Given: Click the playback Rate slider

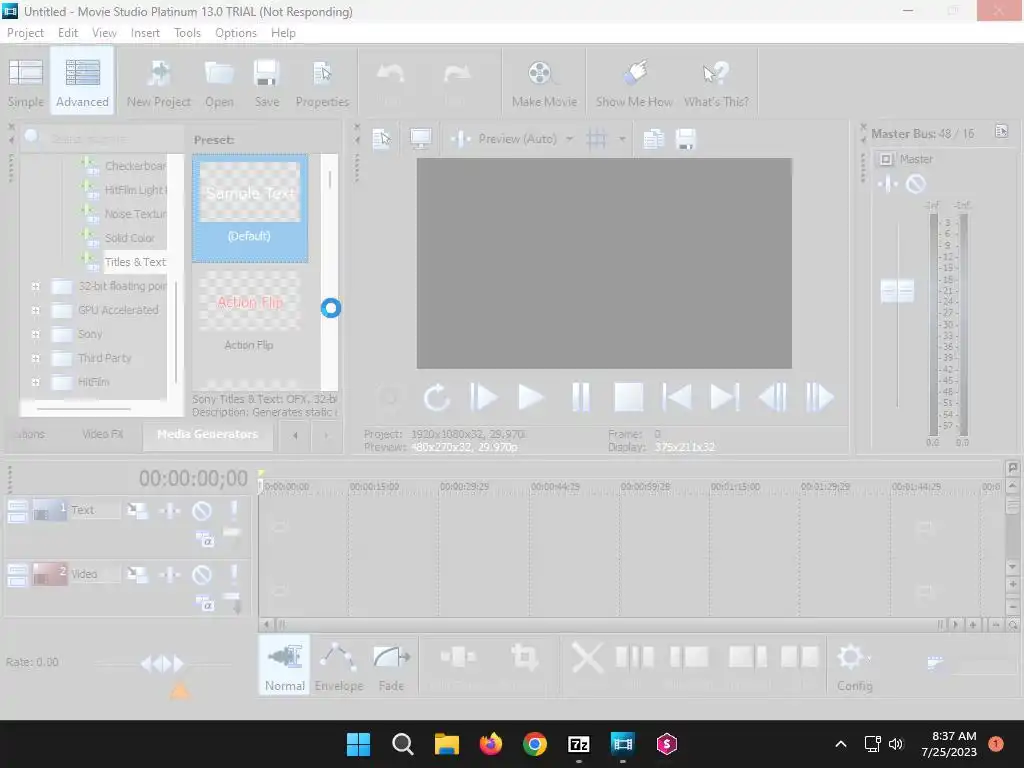Looking at the screenshot, I should point(163,664).
